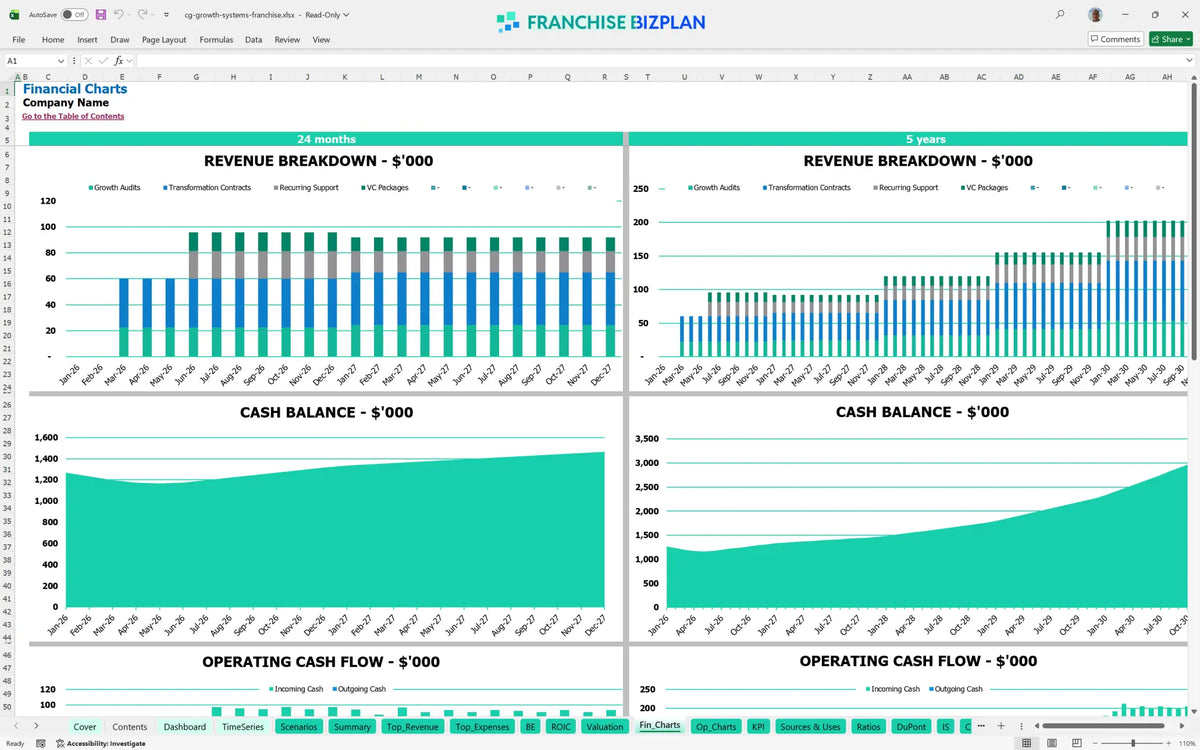
Task: Click the zoom slider handle
Action: click(1133, 743)
